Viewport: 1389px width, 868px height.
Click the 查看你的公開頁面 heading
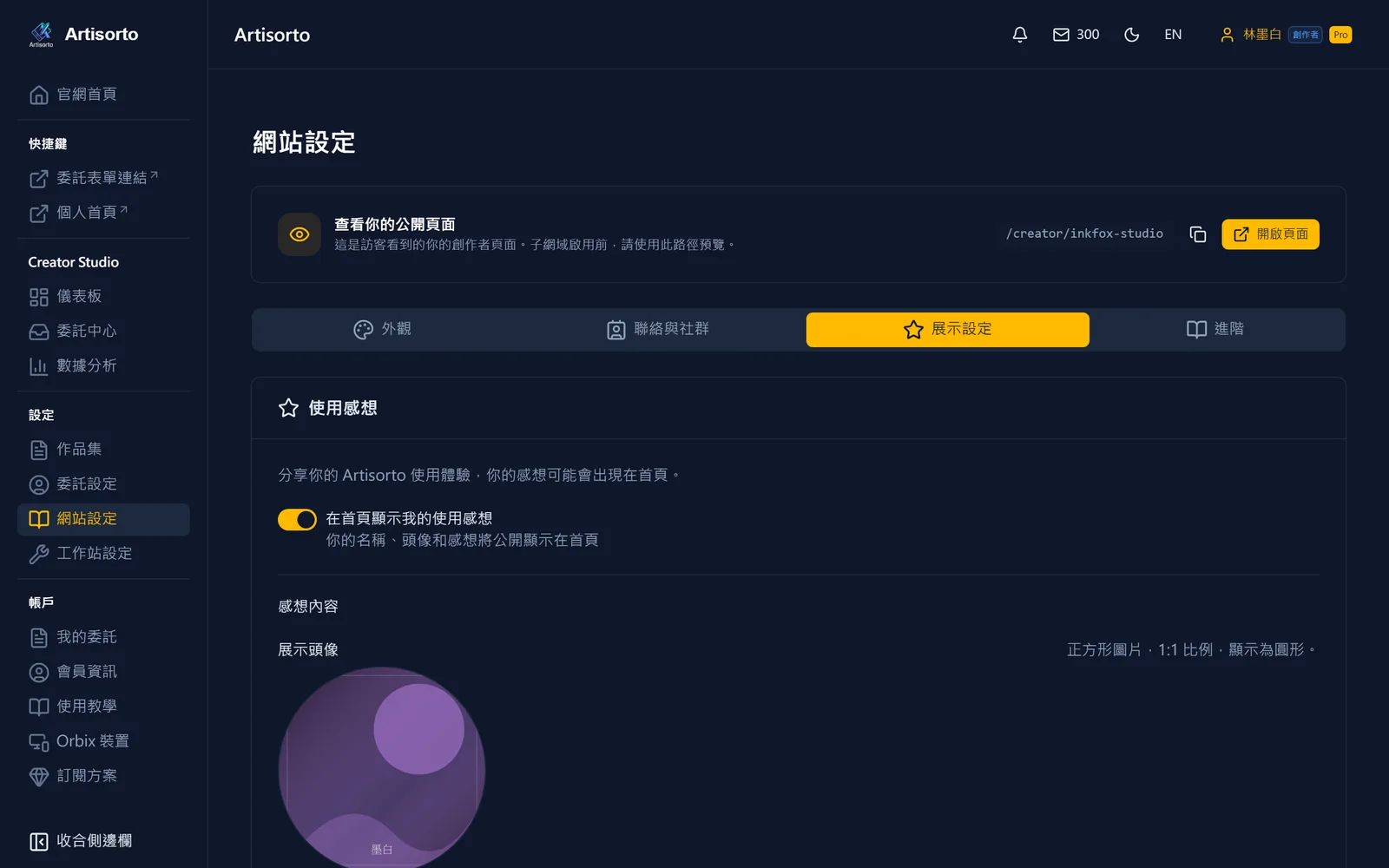point(395,224)
